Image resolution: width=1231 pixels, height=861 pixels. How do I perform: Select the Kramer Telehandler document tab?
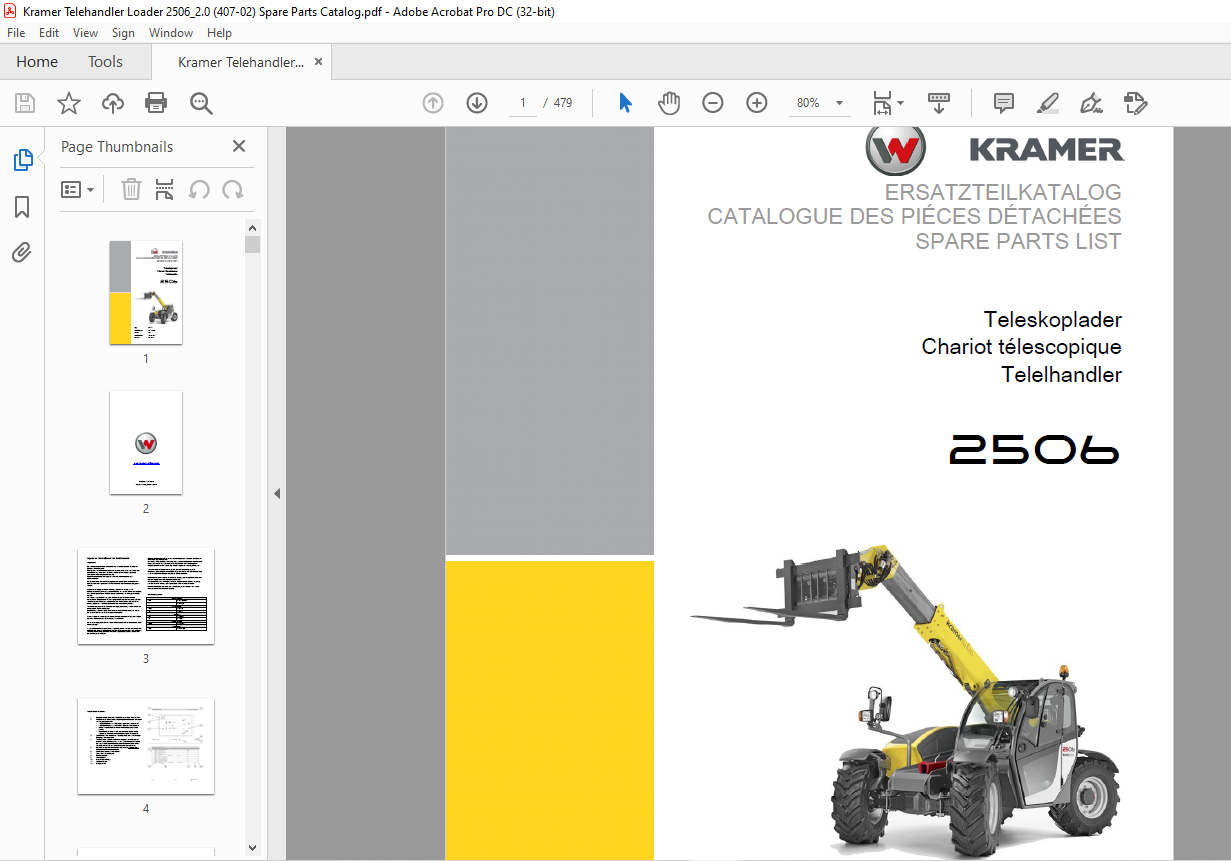[241, 62]
